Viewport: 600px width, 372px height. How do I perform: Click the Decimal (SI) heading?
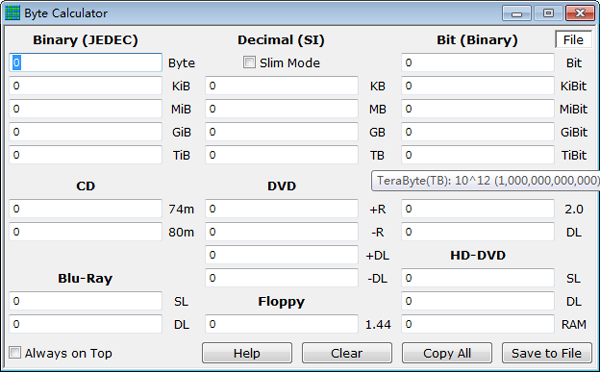(281, 40)
